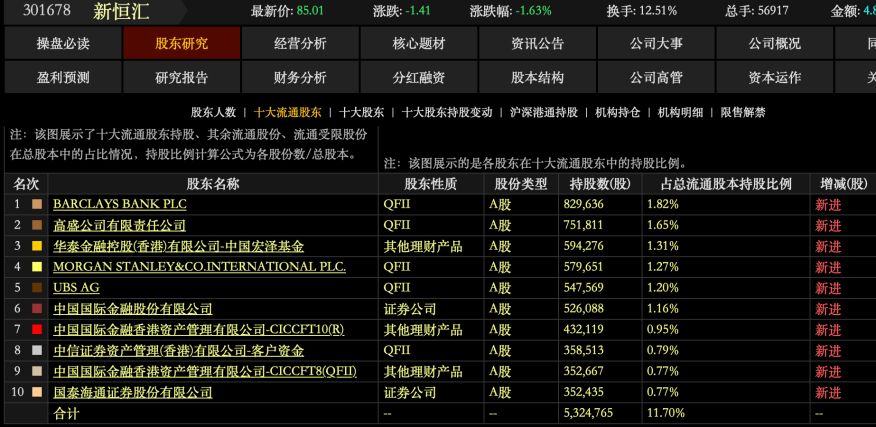The width and height of the screenshot is (876, 427).
Task: Click the orange swatch beside BARCLAYS BANK PLC
Action: click(37, 204)
